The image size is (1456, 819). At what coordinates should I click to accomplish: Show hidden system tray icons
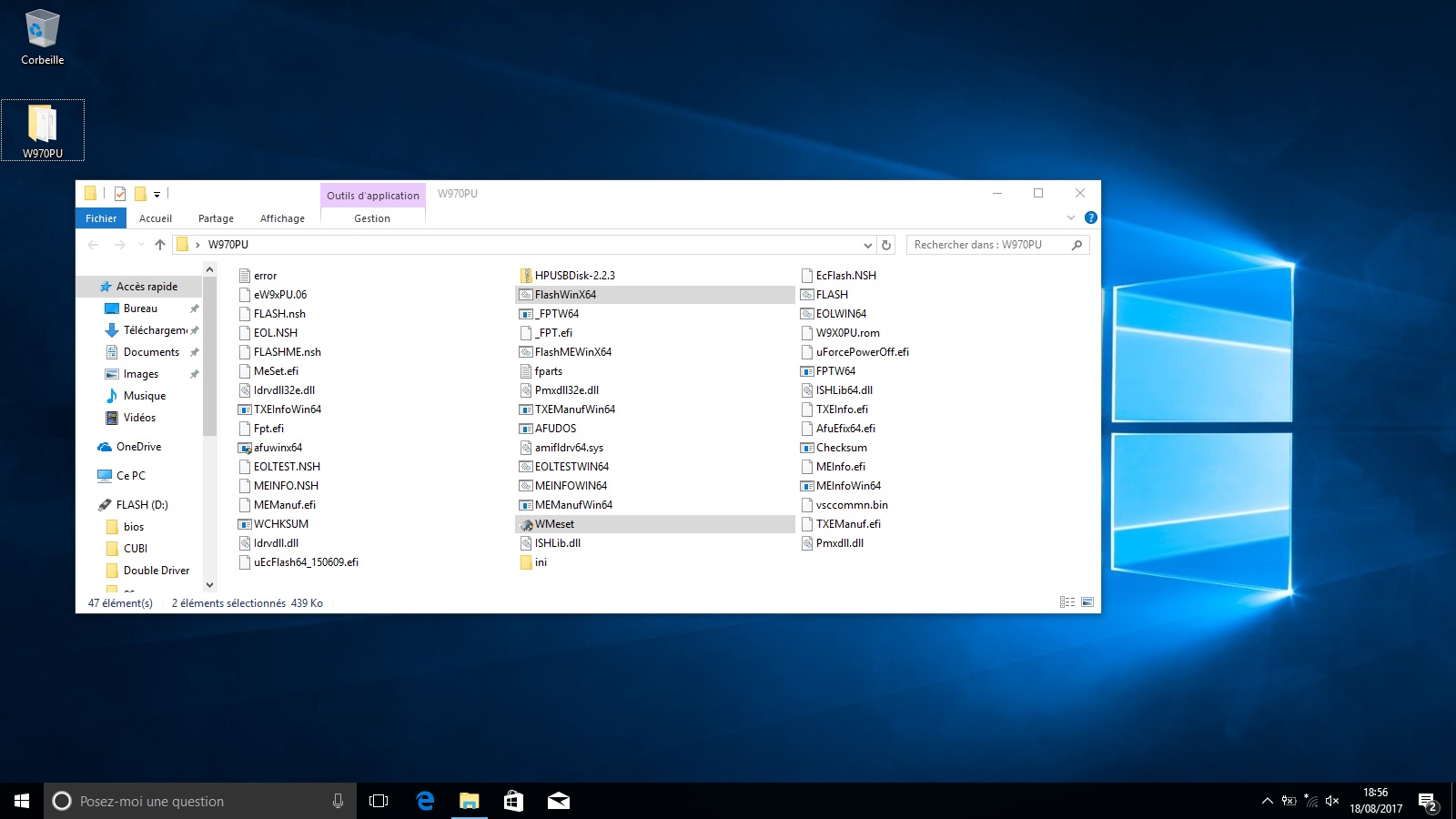(1267, 801)
